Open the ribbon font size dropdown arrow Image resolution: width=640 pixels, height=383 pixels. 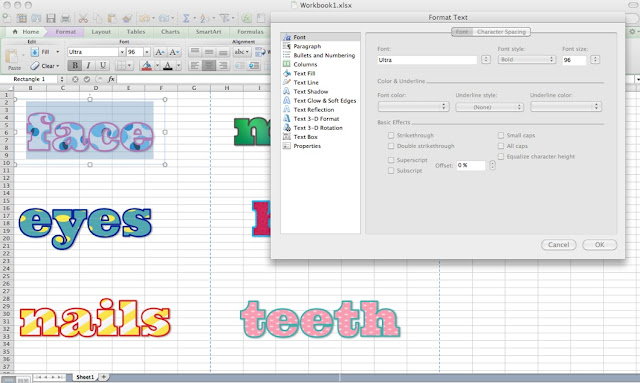pos(147,52)
